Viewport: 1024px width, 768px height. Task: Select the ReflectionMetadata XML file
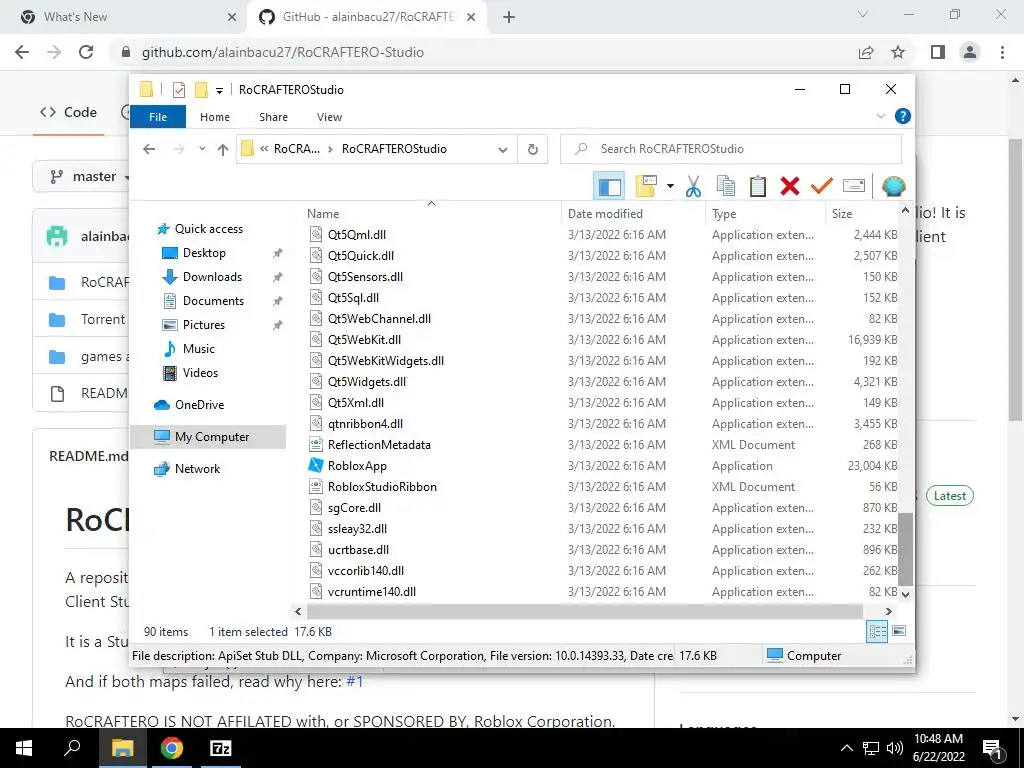click(x=379, y=445)
